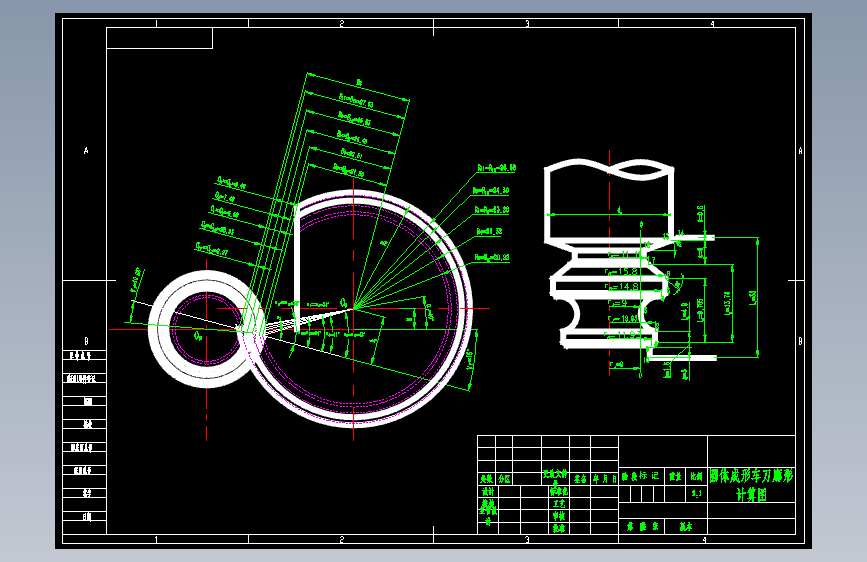The width and height of the screenshot is (867, 562).
Task: Select zone number 1 on bottom border
Action: tap(156, 539)
